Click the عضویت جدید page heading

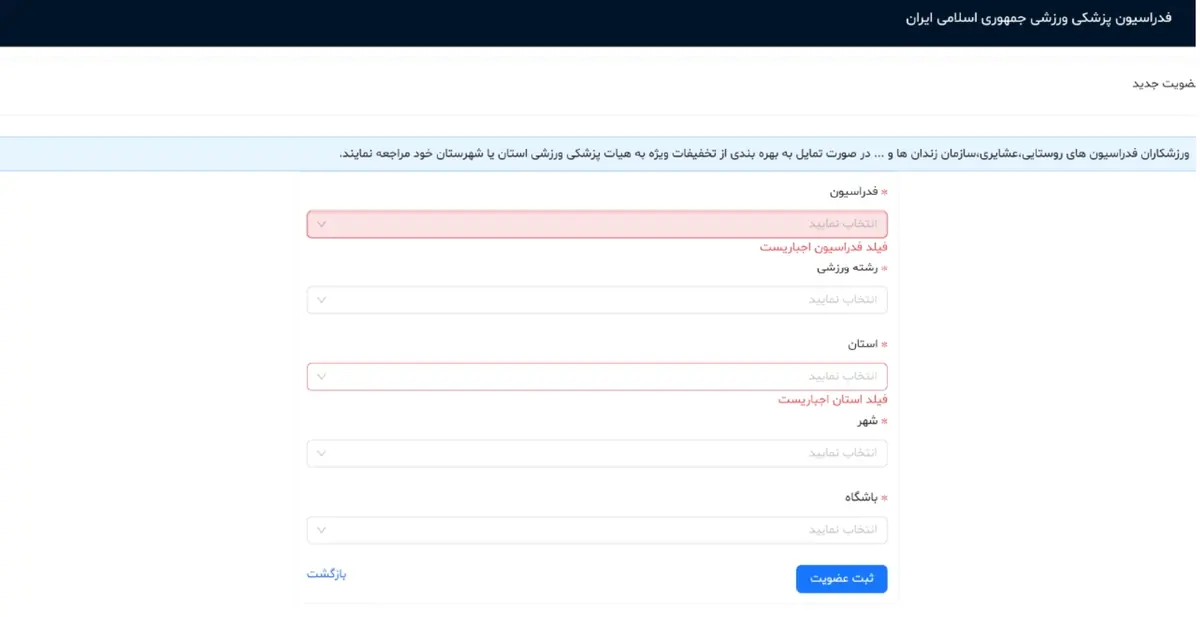pyautogui.click(x=1164, y=83)
